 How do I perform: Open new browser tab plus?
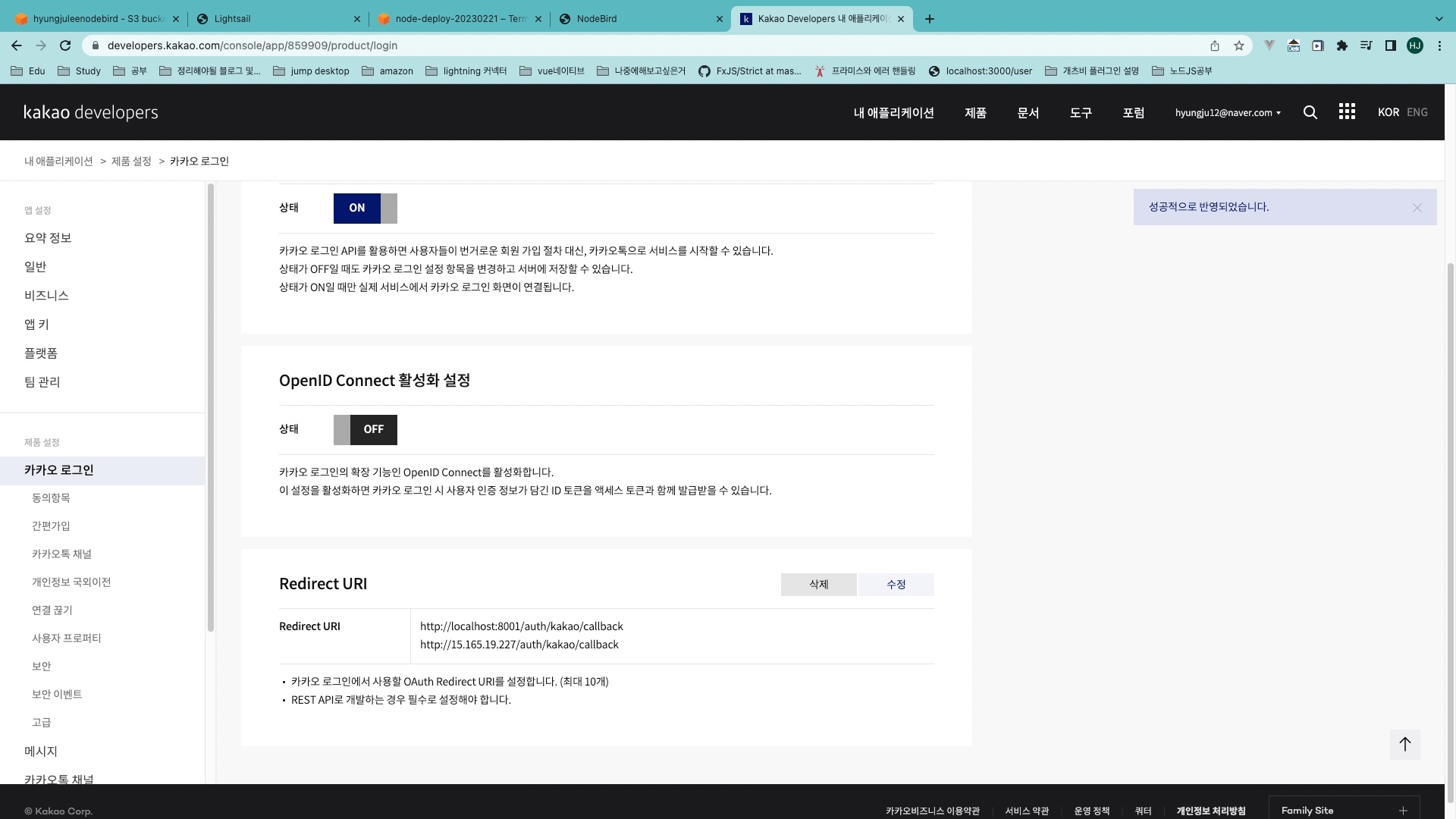coord(930,19)
